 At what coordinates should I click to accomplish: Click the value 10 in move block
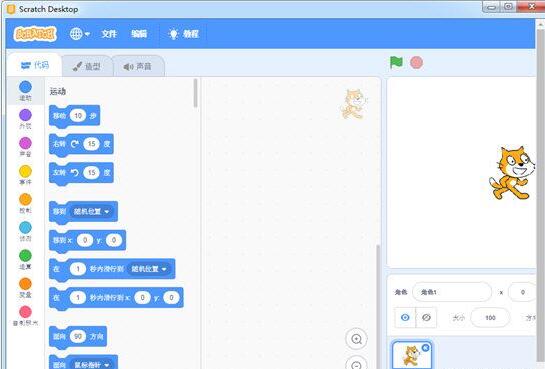[78, 116]
